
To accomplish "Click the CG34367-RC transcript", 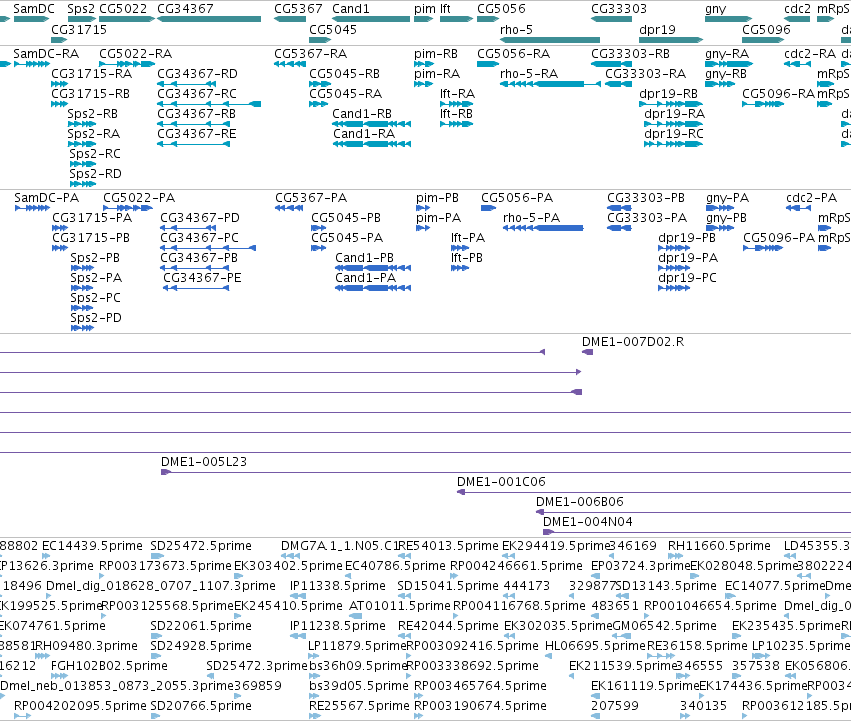I will (x=209, y=104).
